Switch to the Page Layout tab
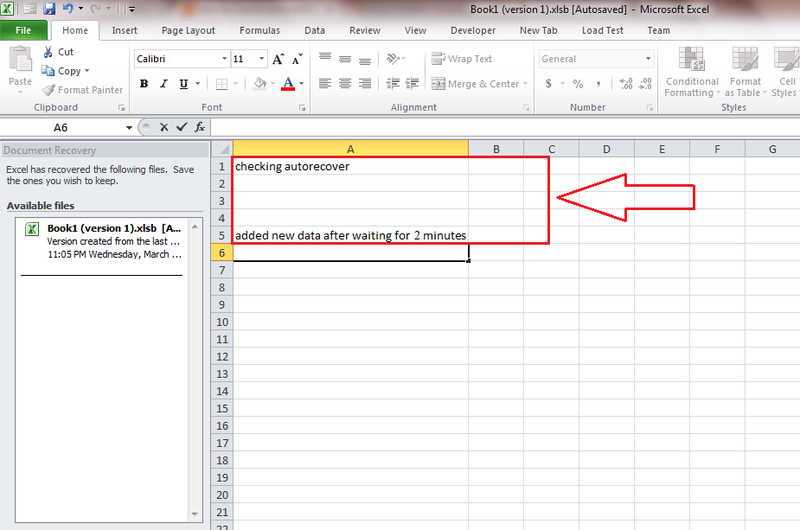This screenshot has width=800, height=530. point(188,30)
